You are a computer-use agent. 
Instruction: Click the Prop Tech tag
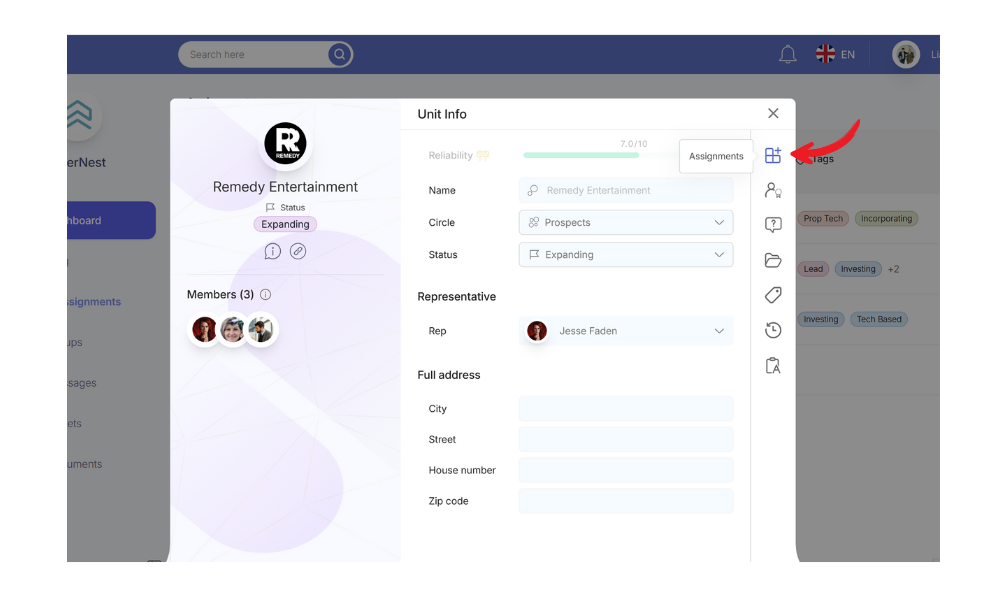click(x=823, y=219)
